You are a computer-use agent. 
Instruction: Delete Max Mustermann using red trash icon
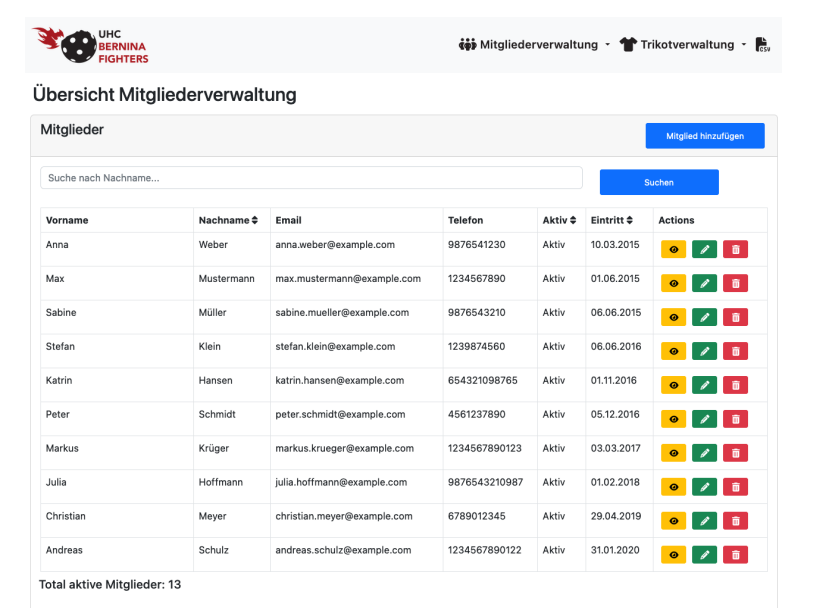click(x=735, y=284)
